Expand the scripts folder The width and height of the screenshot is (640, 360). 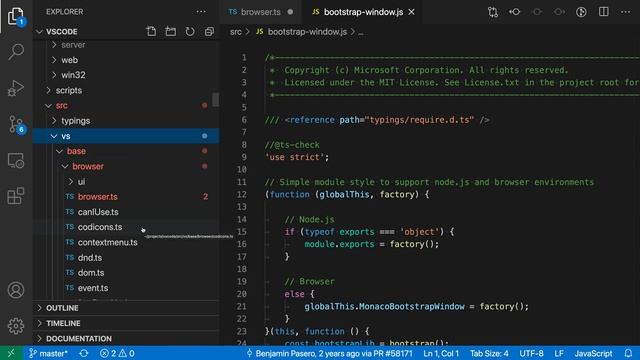(x=49, y=90)
